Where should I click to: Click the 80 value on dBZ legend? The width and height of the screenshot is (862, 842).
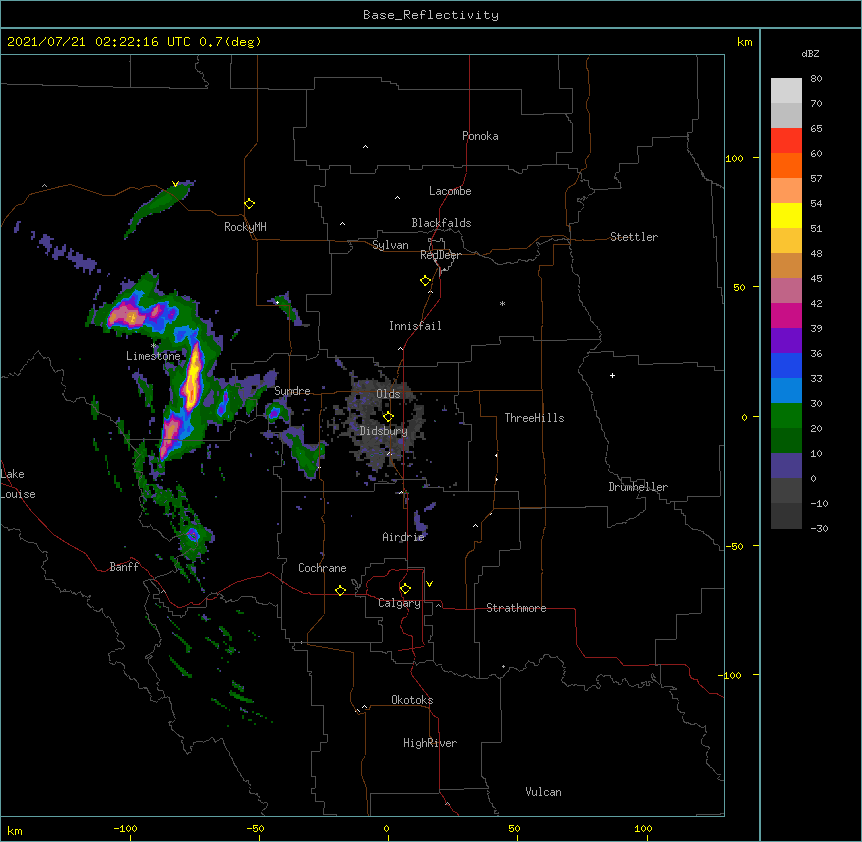[816, 79]
